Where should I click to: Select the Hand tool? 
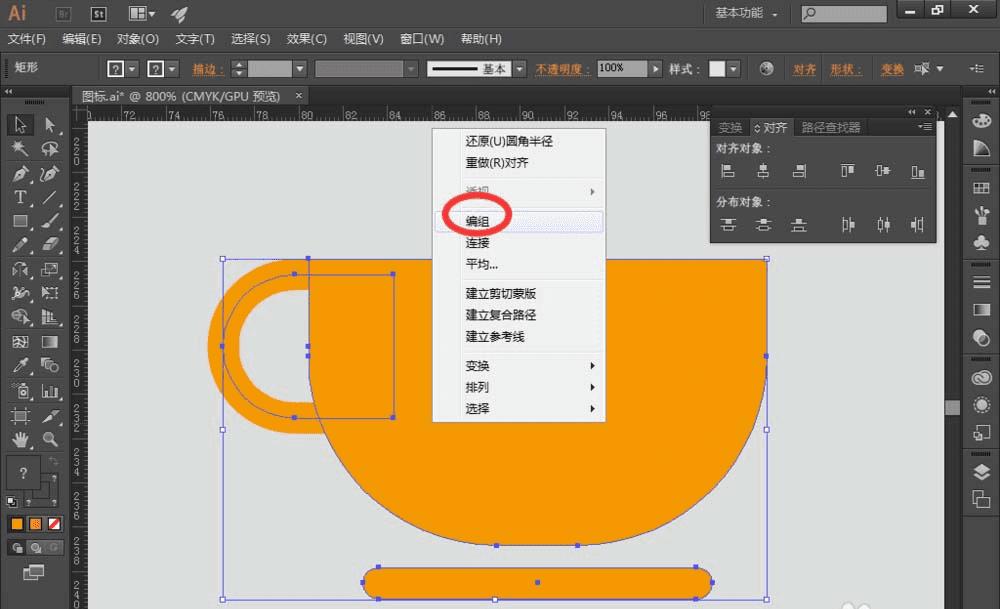(20, 440)
